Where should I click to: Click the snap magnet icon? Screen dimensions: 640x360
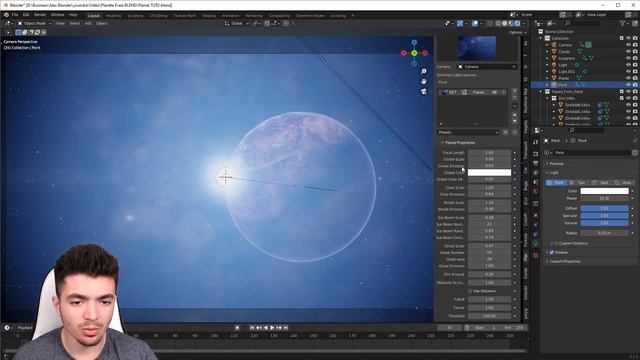(267, 24)
